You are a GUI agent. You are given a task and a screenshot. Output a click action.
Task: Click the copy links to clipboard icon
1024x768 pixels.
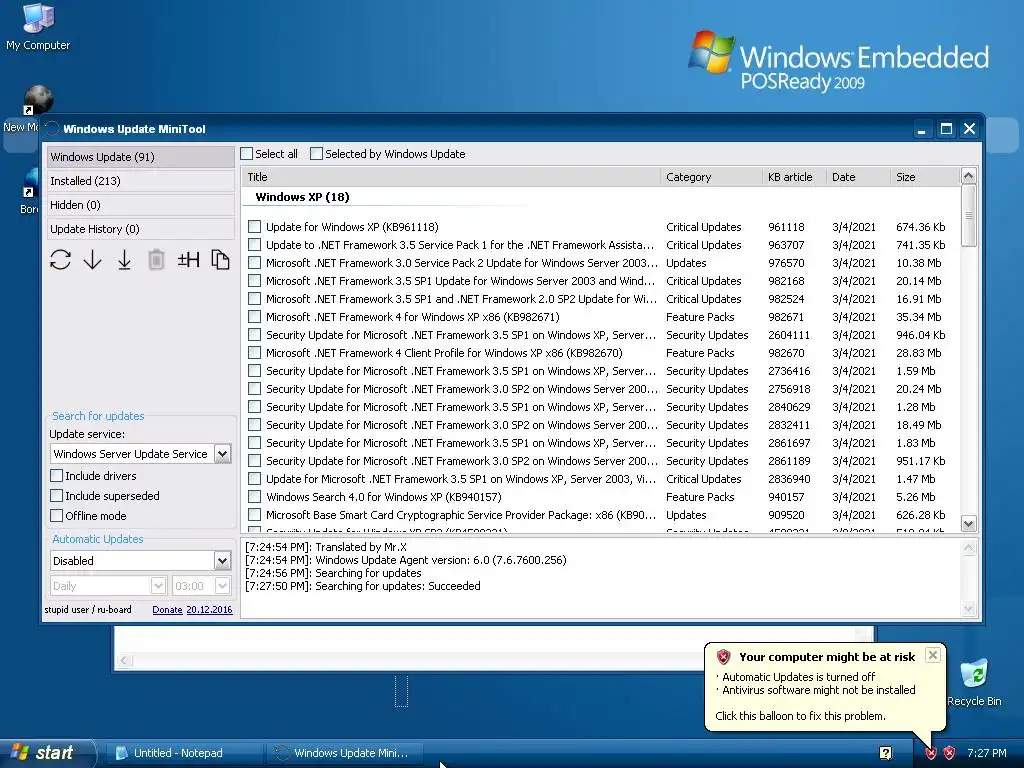click(220, 260)
